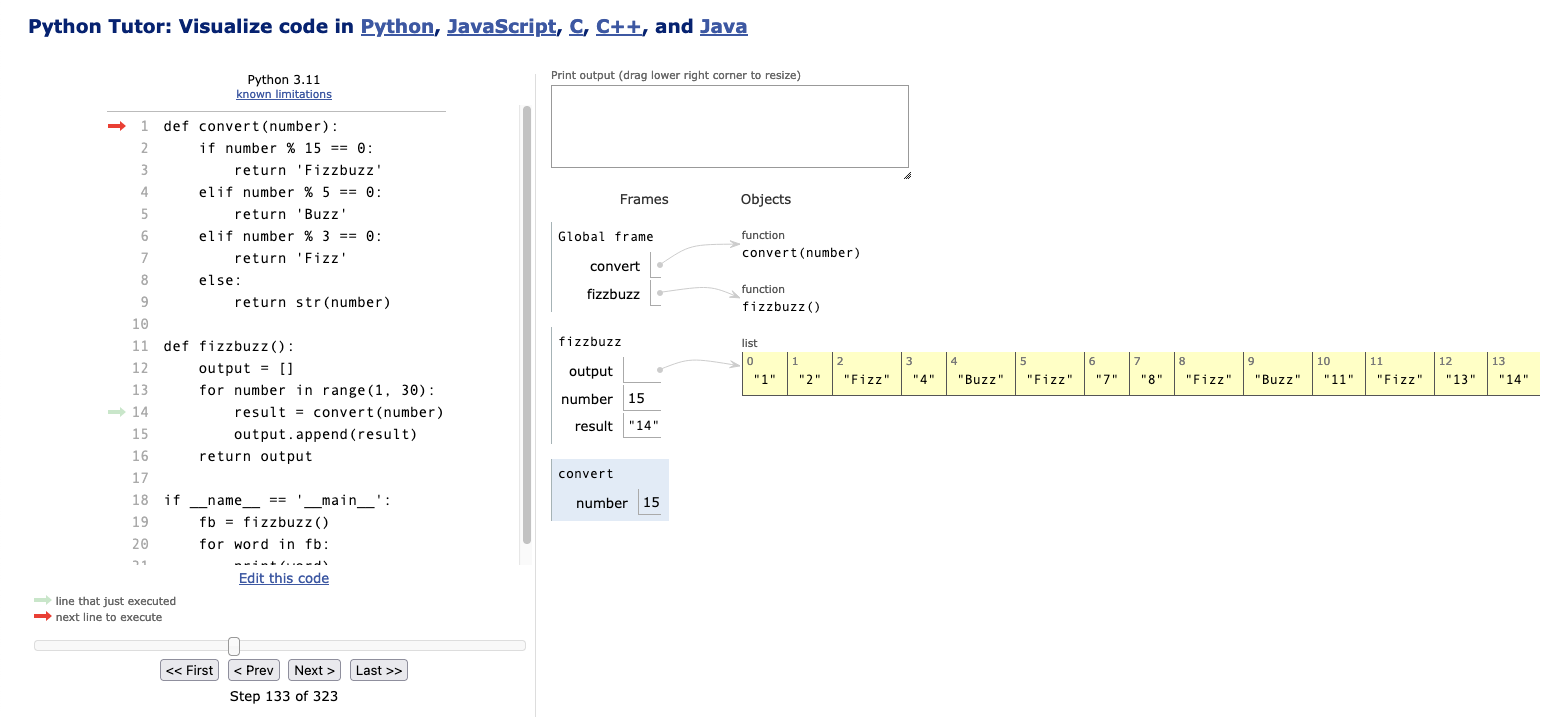Click code line 'output.append(result)'

(x=325, y=434)
